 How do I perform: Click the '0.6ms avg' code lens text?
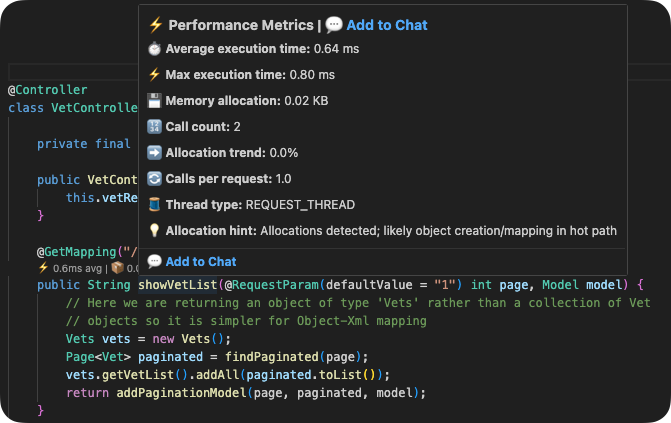tap(77, 269)
